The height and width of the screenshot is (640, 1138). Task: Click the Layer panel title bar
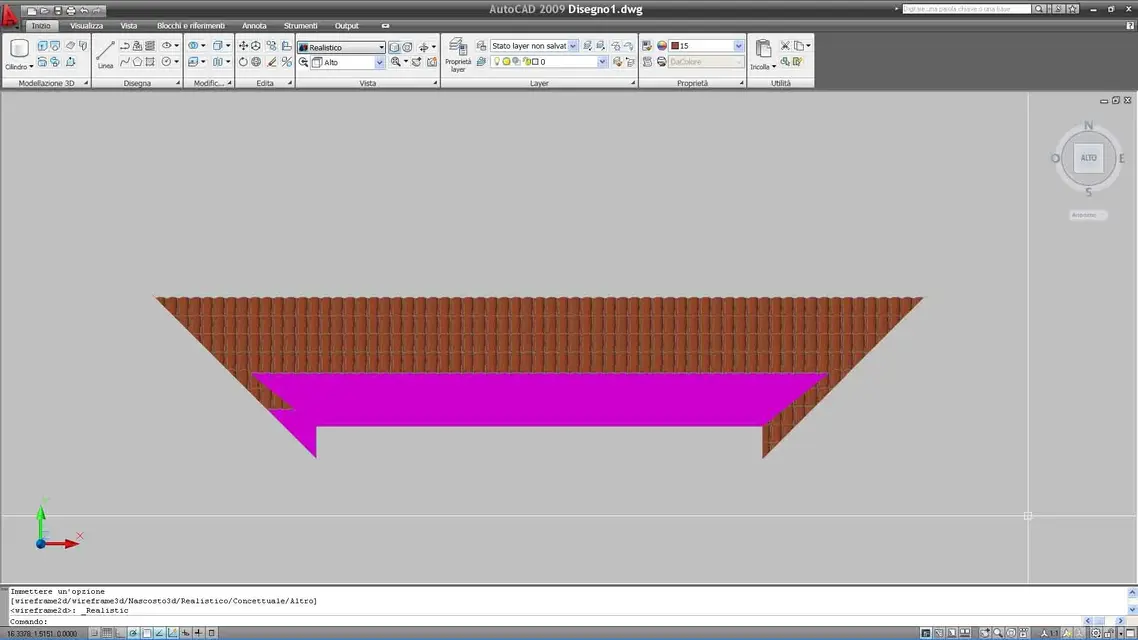tap(539, 83)
